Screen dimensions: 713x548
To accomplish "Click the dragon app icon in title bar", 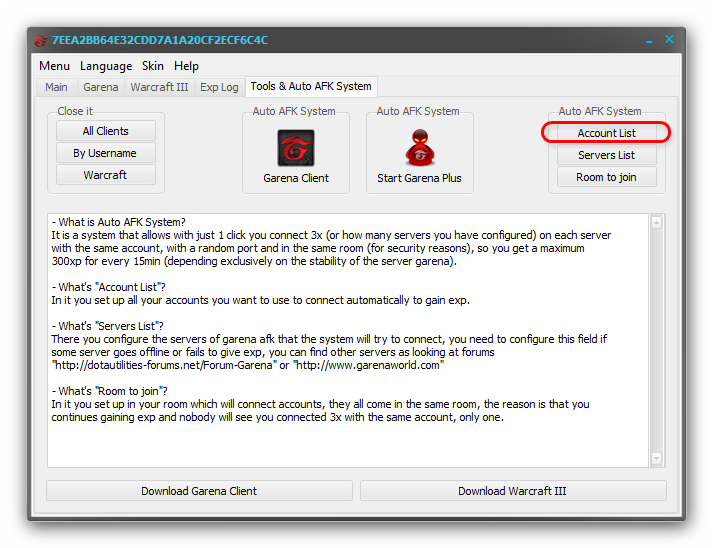I will [x=40, y=40].
